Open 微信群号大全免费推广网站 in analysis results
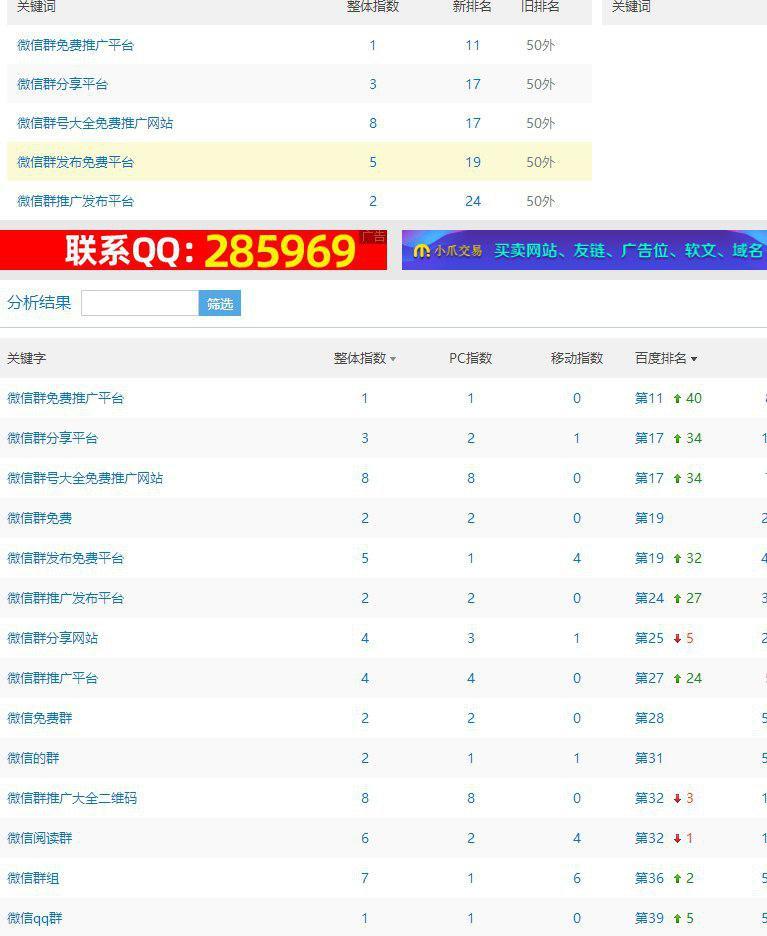 85,478
